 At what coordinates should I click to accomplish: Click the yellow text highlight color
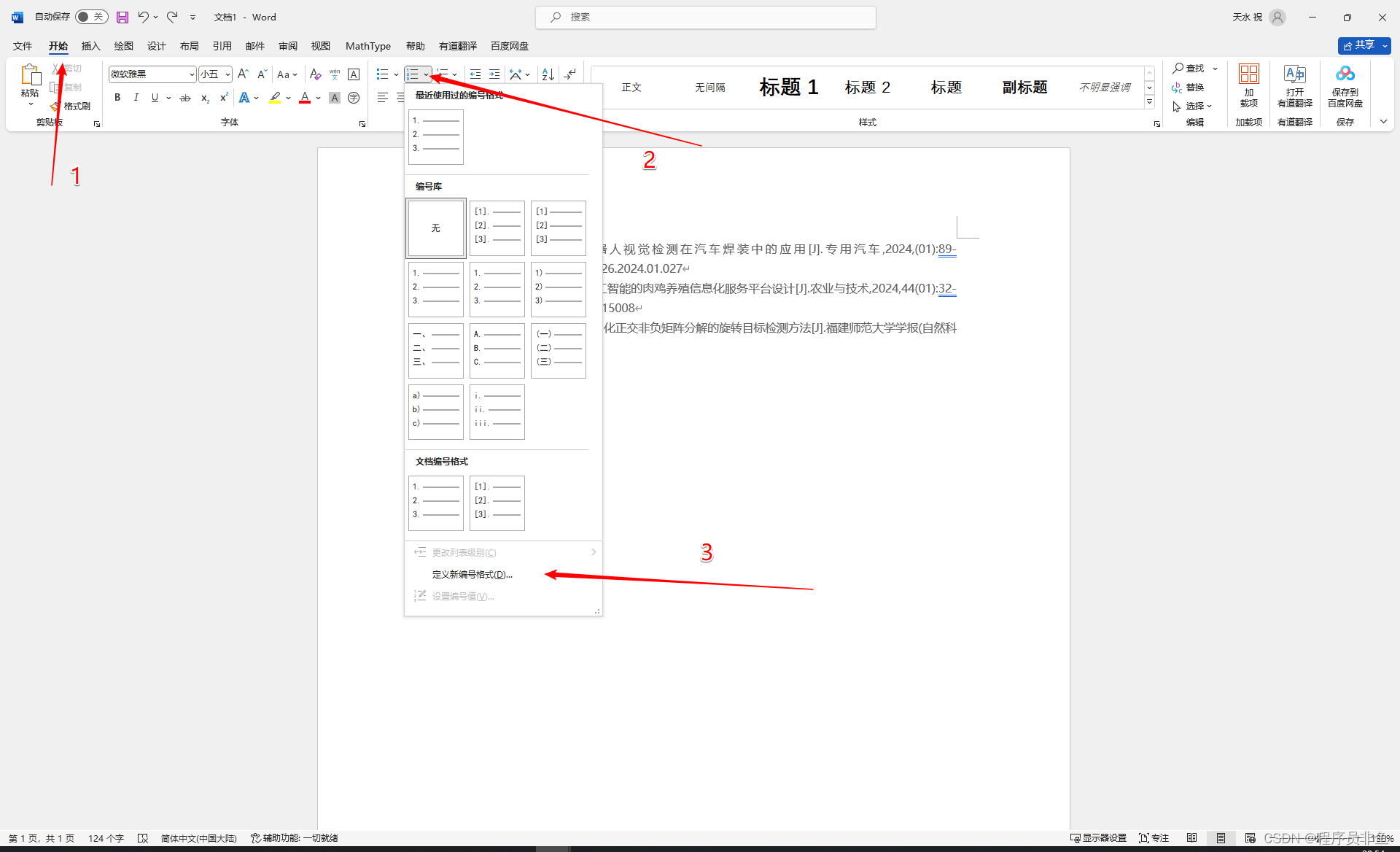pos(275,98)
